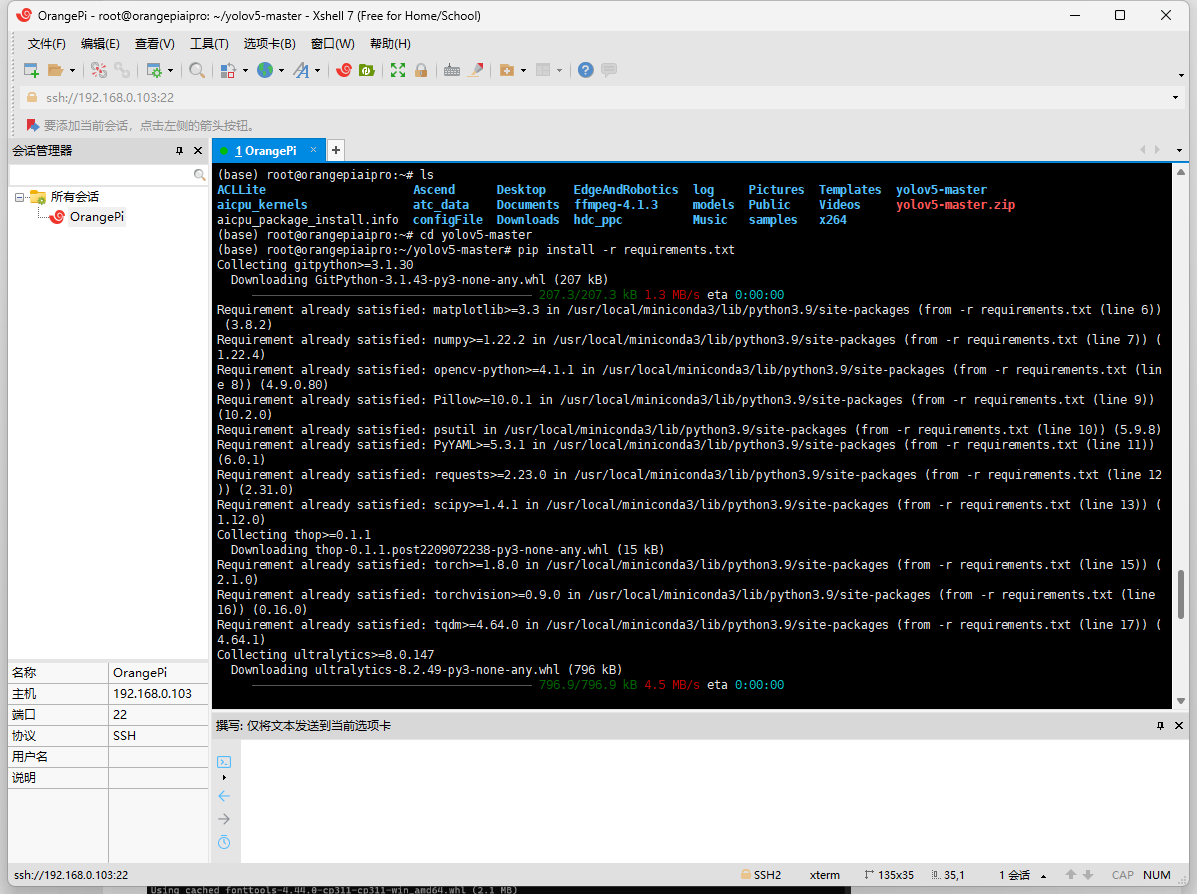Open the blue Help question mark icon
The height and width of the screenshot is (894, 1197).
586,70
